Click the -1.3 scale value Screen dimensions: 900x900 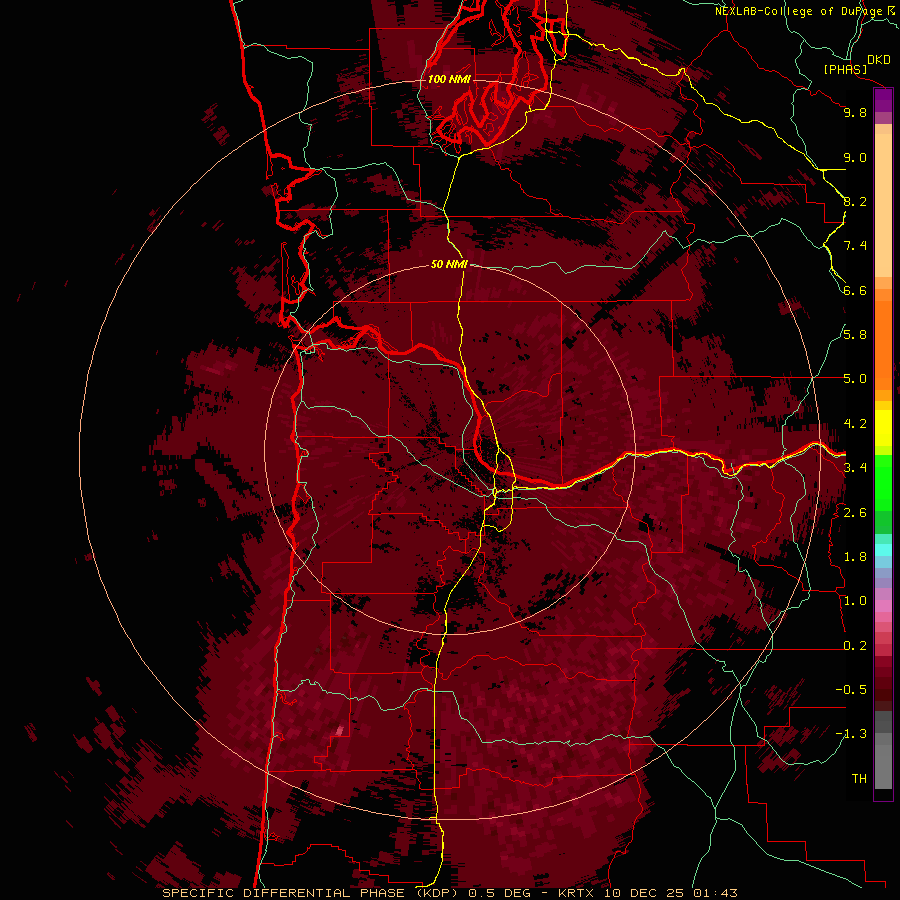851,734
